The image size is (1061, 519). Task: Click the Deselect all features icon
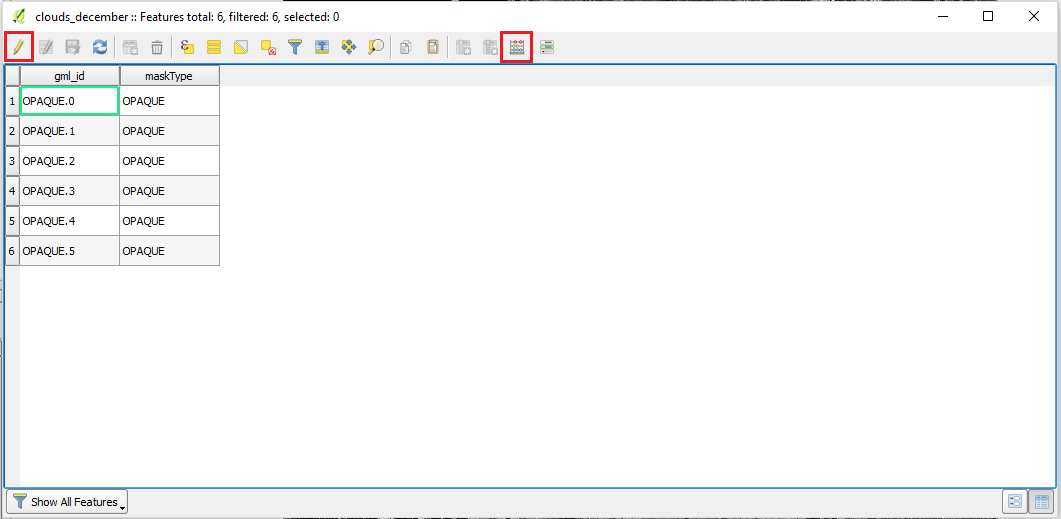tap(268, 47)
